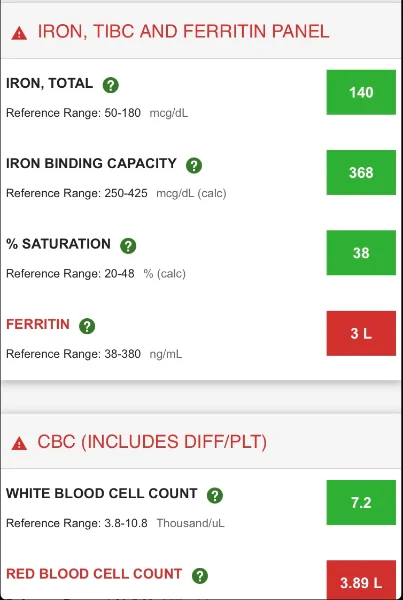Click the CBC panel warning triangle icon

click(x=19, y=444)
